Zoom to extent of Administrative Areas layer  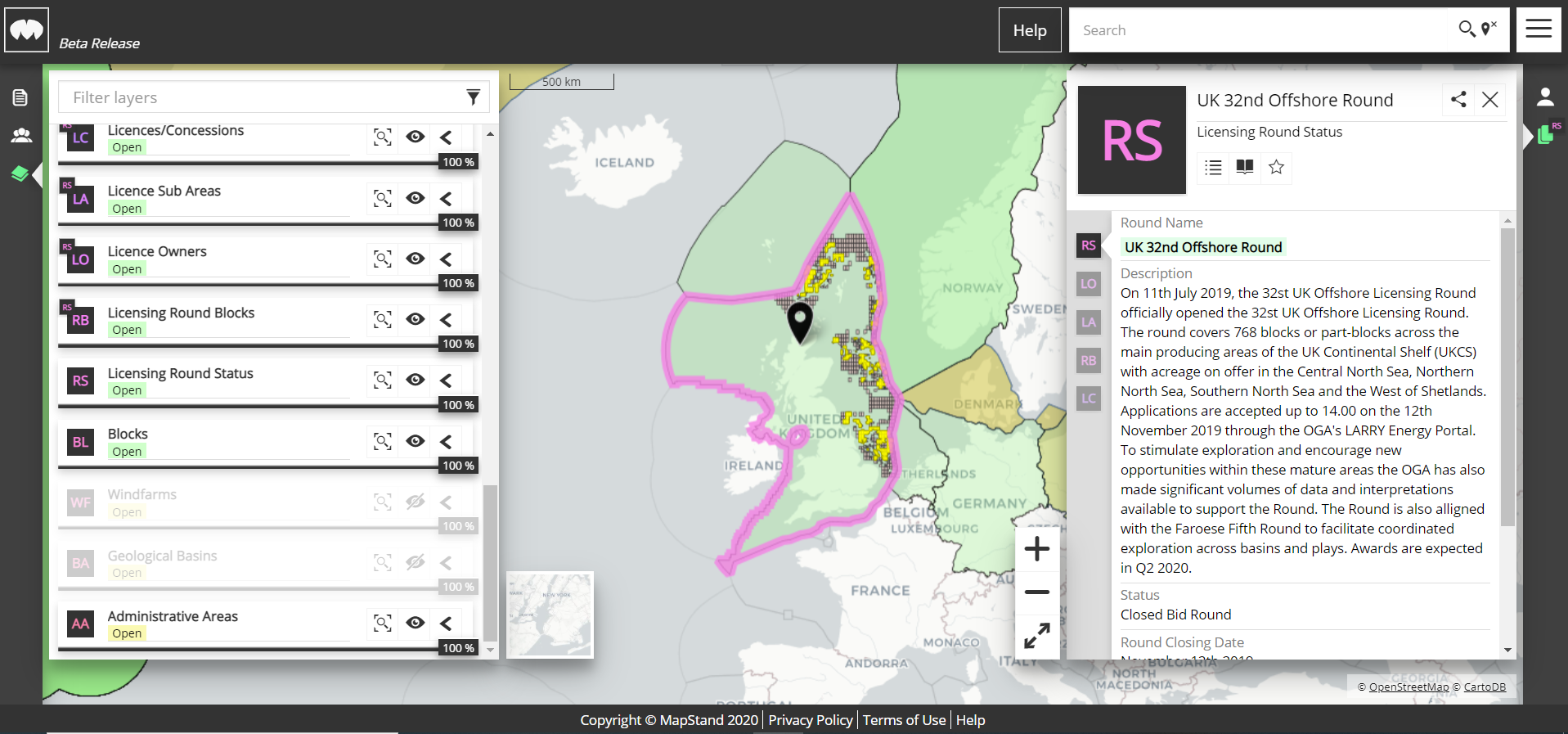(383, 623)
